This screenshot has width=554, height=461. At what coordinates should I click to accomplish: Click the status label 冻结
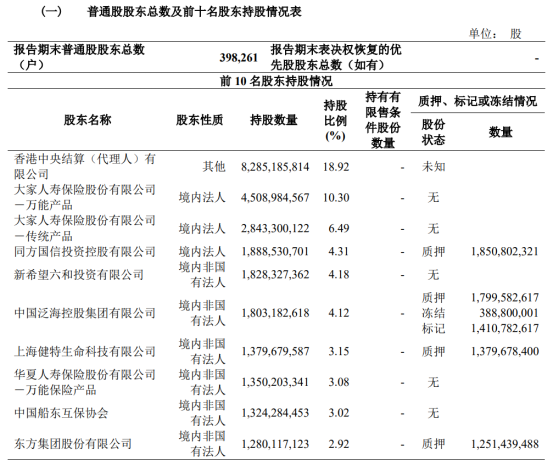point(434,313)
